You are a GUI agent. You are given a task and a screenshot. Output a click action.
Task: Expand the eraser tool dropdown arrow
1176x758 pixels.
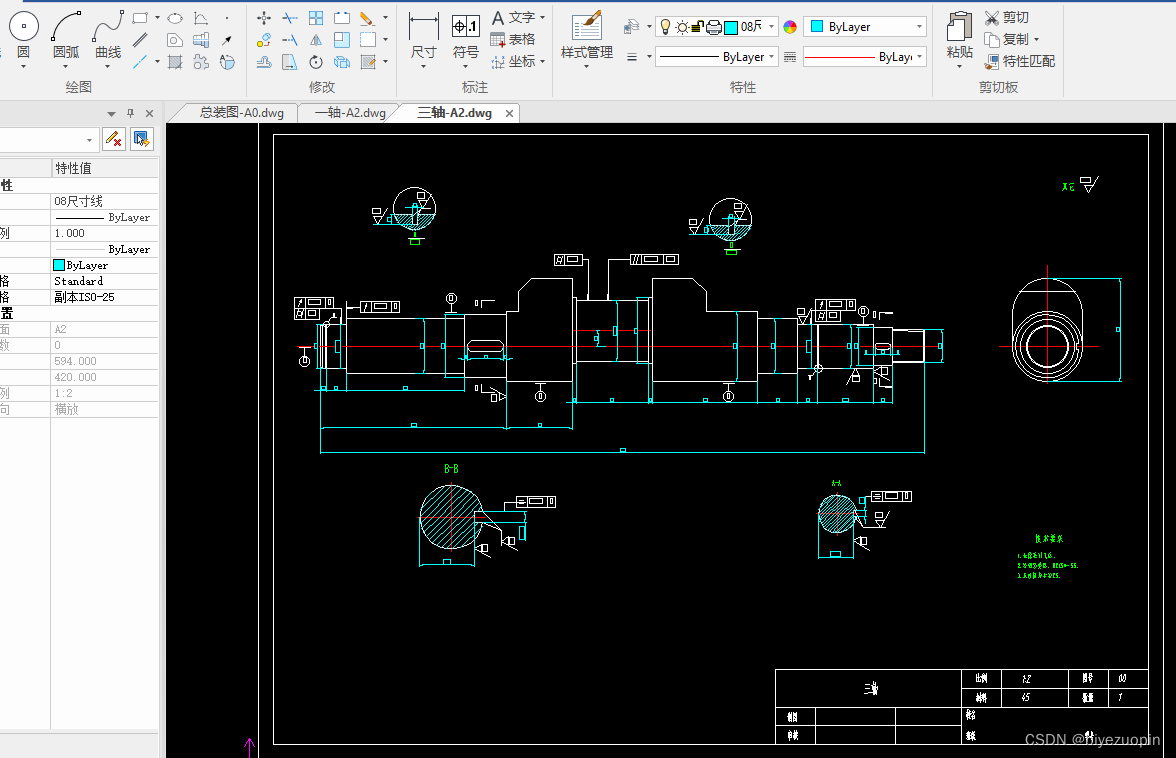[x=386, y=17]
